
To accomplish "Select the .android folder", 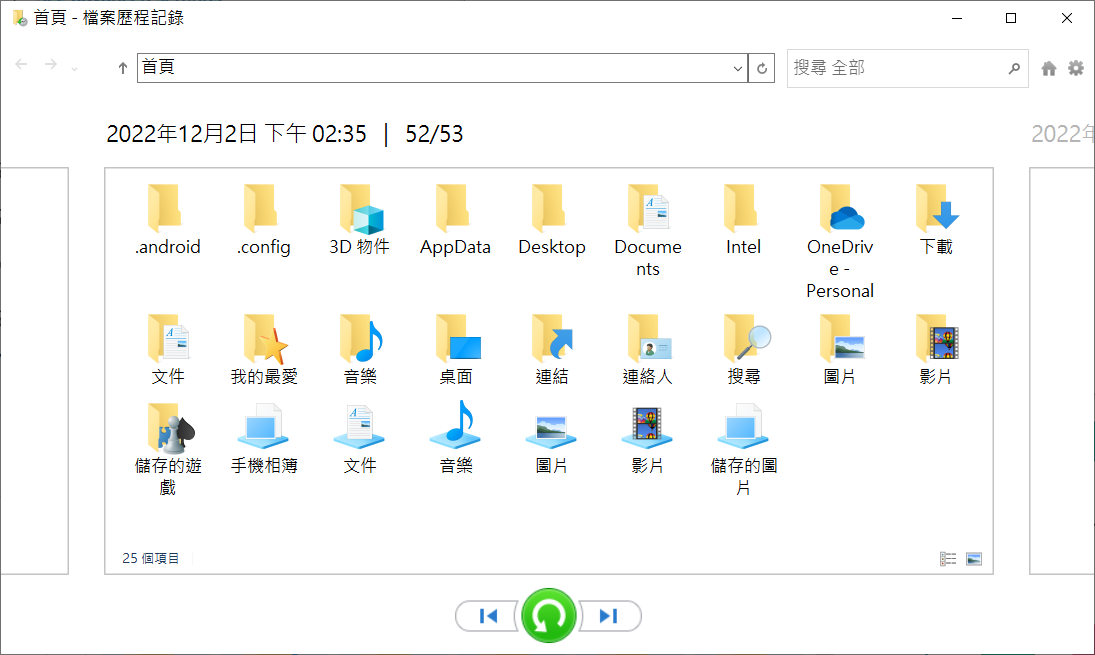I will (x=168, y=220).
